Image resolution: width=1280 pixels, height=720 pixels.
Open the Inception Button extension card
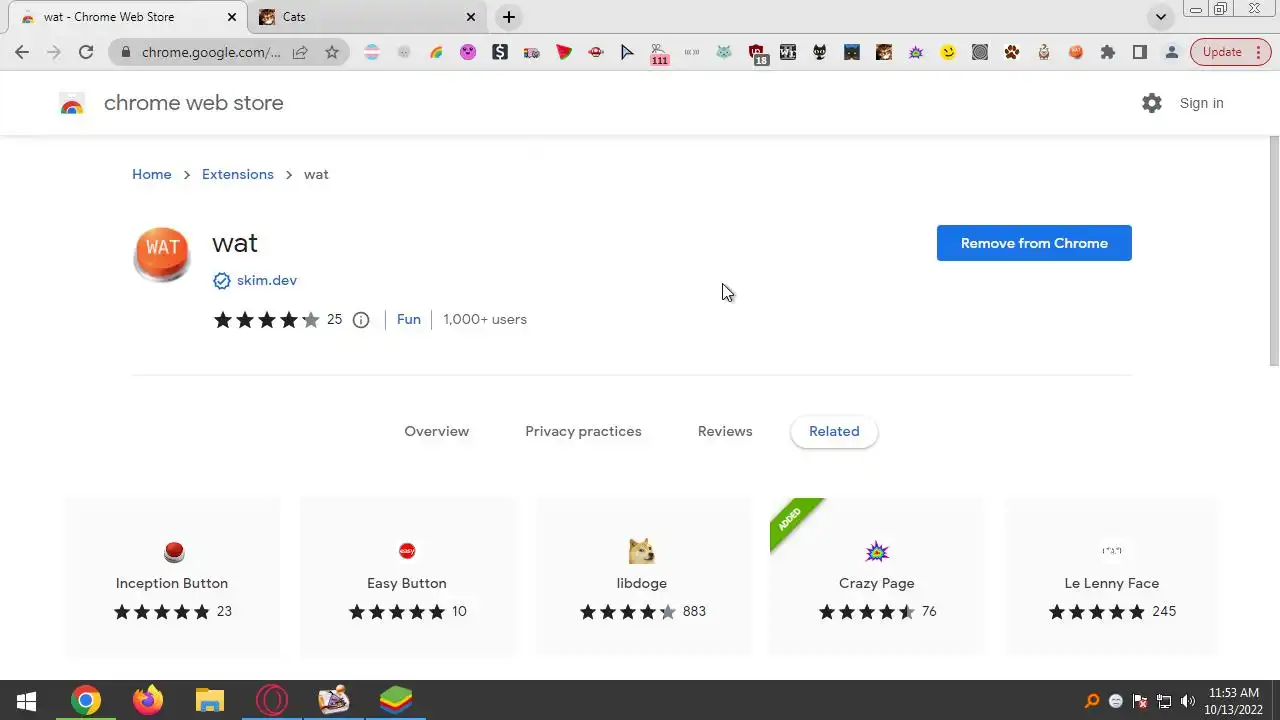[172, 578]
